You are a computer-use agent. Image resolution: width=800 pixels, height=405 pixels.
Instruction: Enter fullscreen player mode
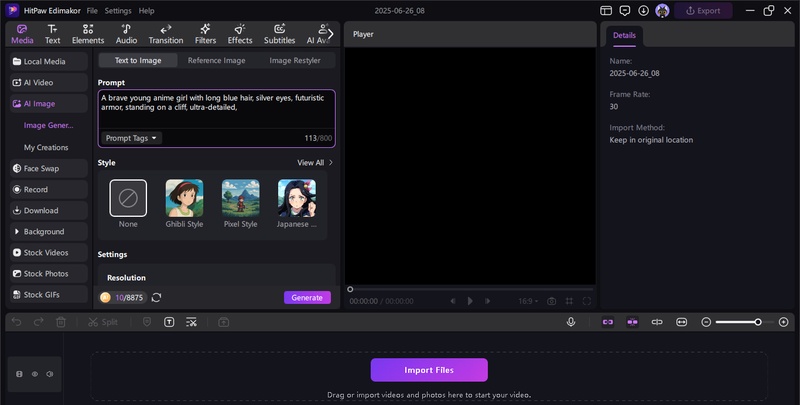587,301
